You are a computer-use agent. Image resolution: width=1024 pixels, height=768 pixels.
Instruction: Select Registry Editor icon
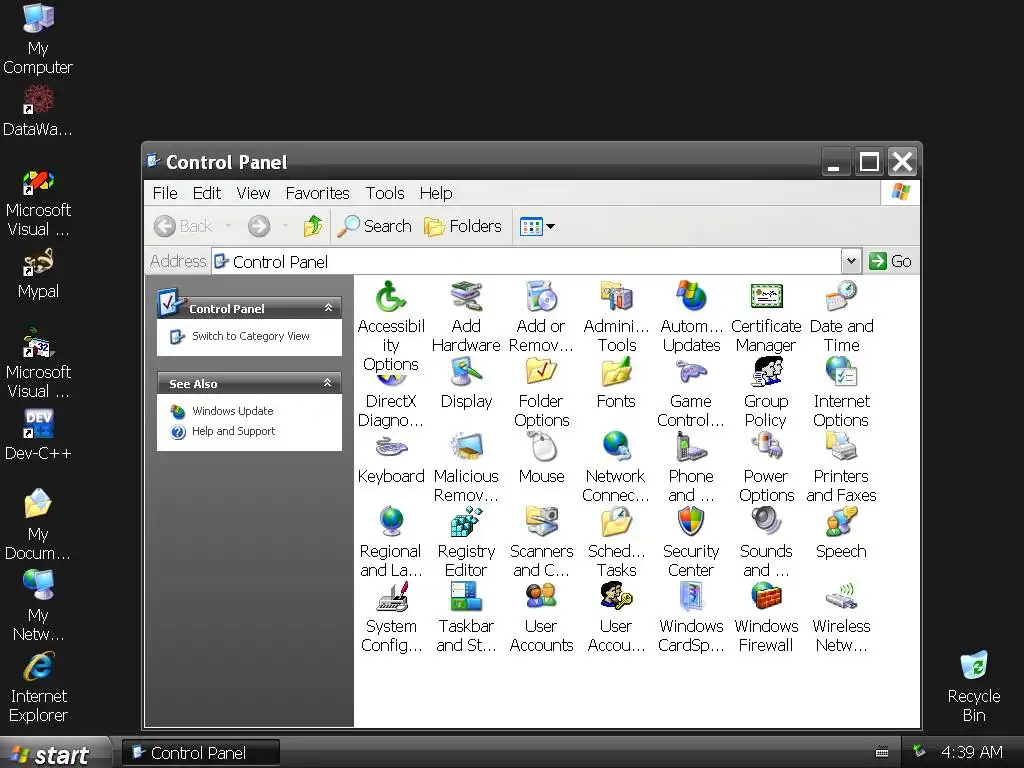(466, 522)
